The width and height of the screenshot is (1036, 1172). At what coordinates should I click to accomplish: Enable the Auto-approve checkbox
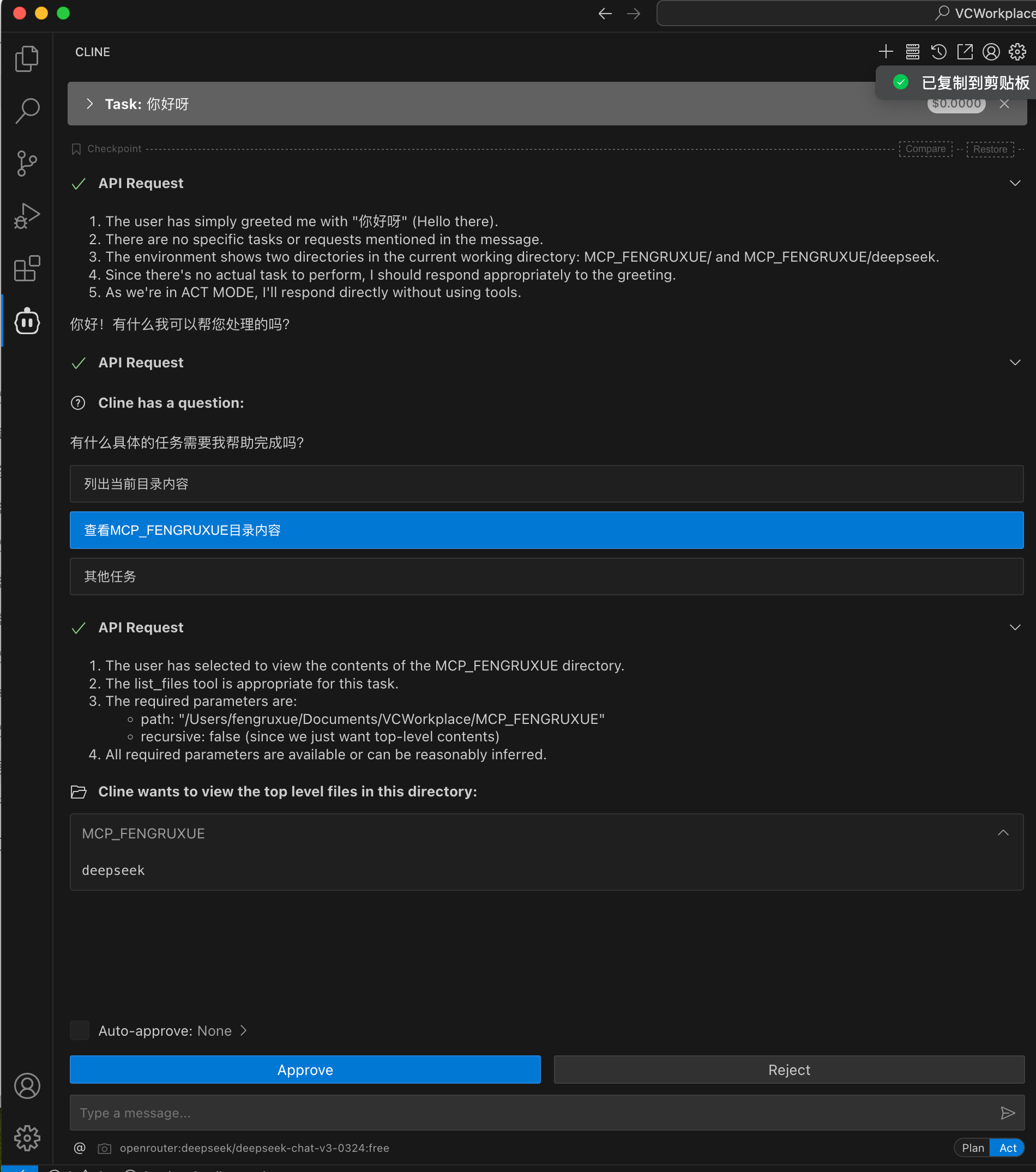pos(80,1030)
